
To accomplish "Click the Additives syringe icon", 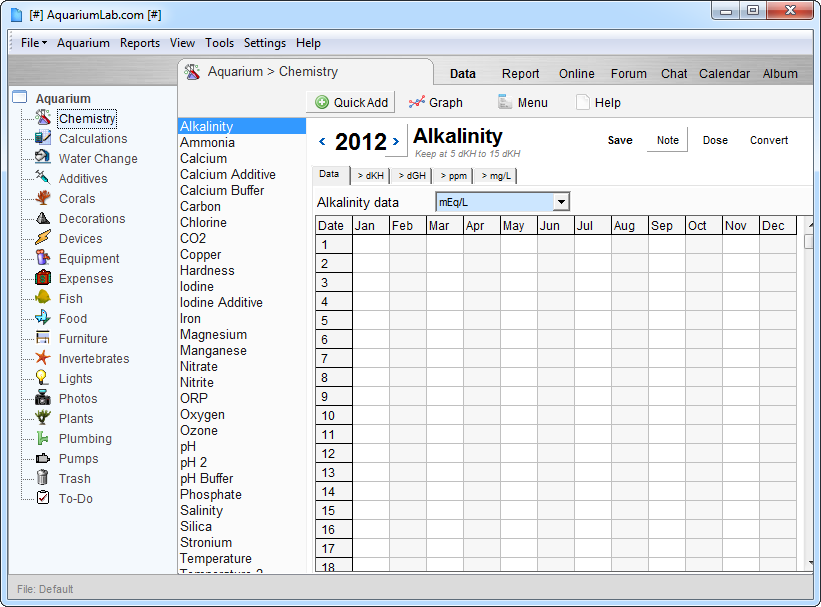I will click(x=43, y=178).
